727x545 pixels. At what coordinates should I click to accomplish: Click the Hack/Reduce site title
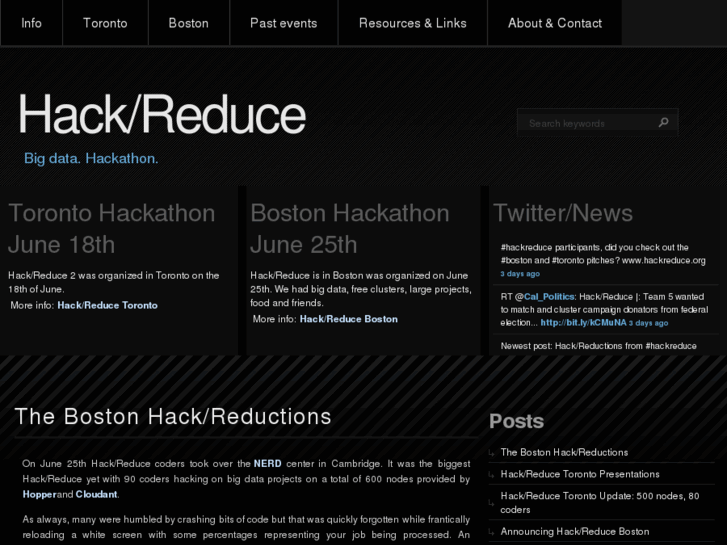(x=162, y=114)
